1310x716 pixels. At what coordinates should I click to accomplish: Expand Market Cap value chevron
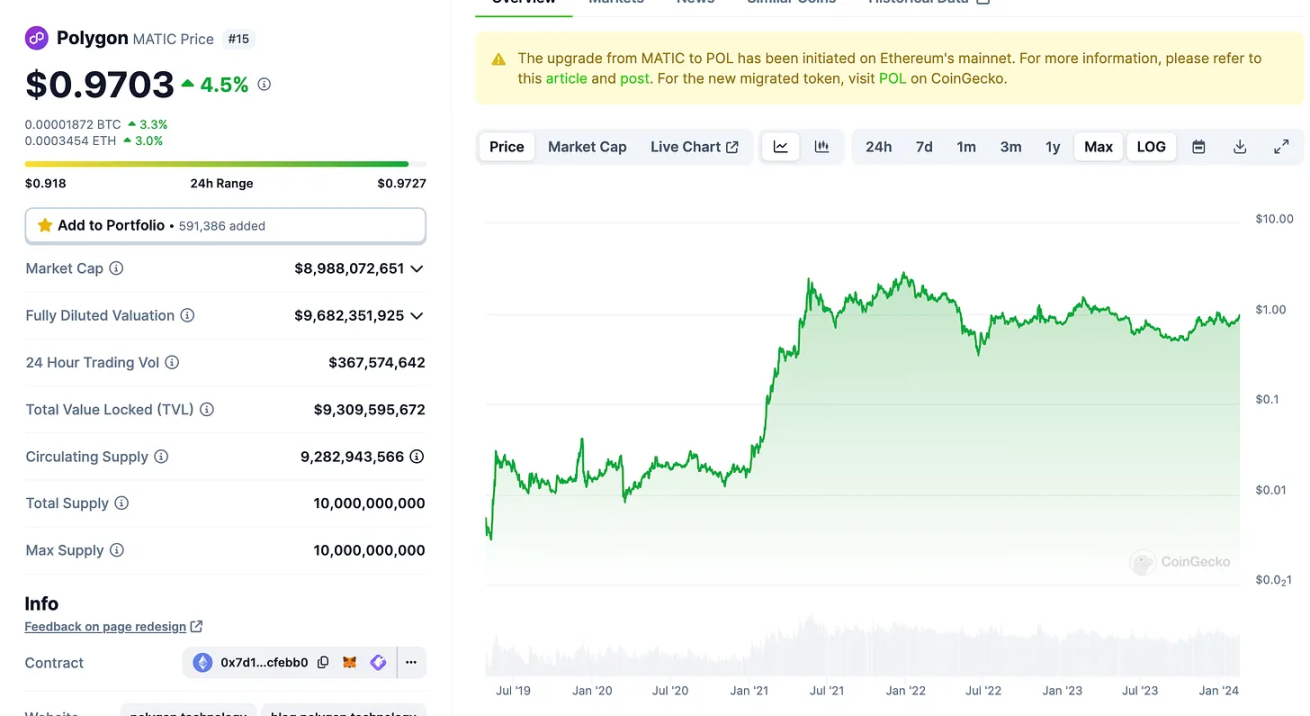[x=417, y=269]
